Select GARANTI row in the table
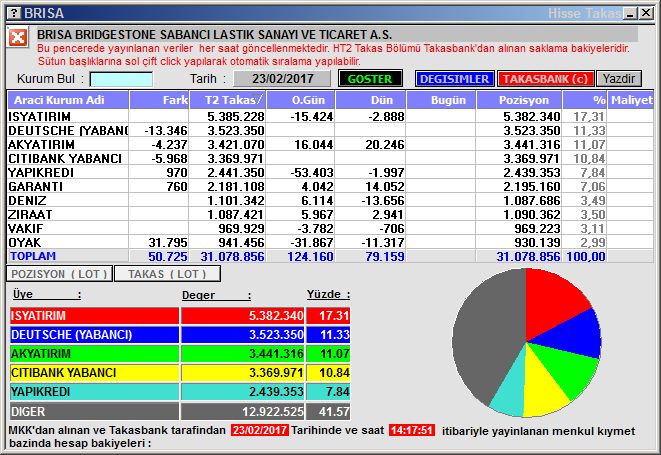The width and height of the screenshot is (661, 455). (x=330, y=186)
